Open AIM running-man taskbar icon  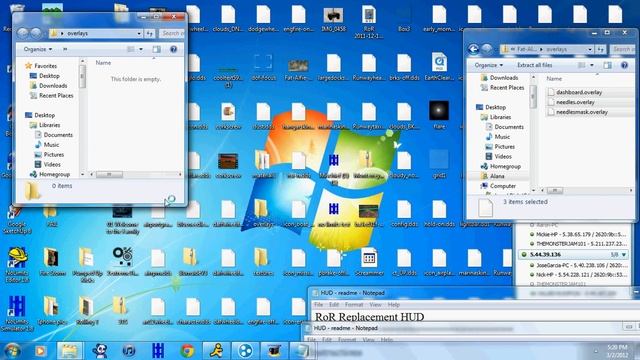[x=216, y=351]
